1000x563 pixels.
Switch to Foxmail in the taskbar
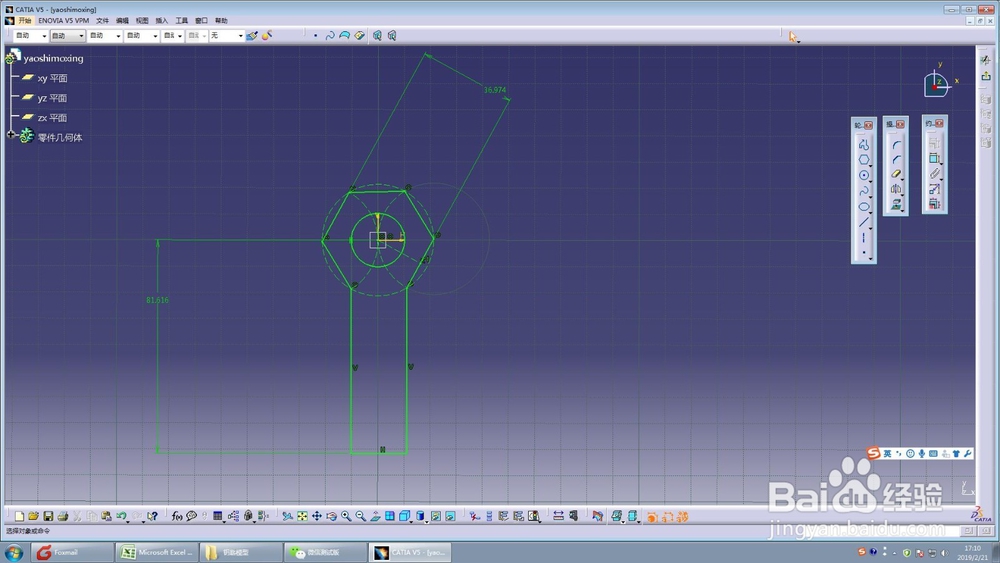tap(71, 552)
